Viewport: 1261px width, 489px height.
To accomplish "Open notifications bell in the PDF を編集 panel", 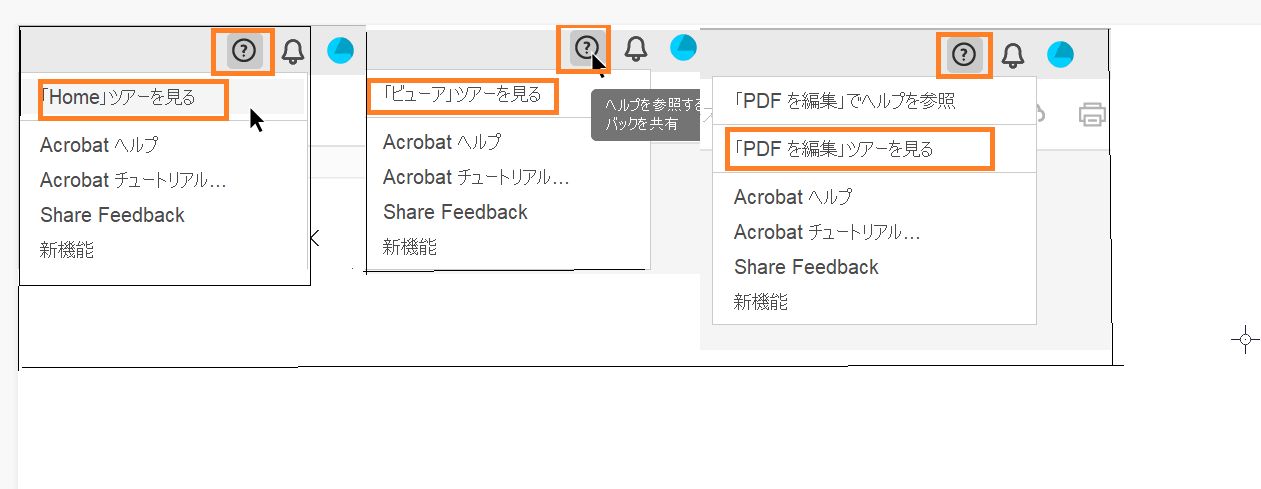I will (x=1013, y=55).
